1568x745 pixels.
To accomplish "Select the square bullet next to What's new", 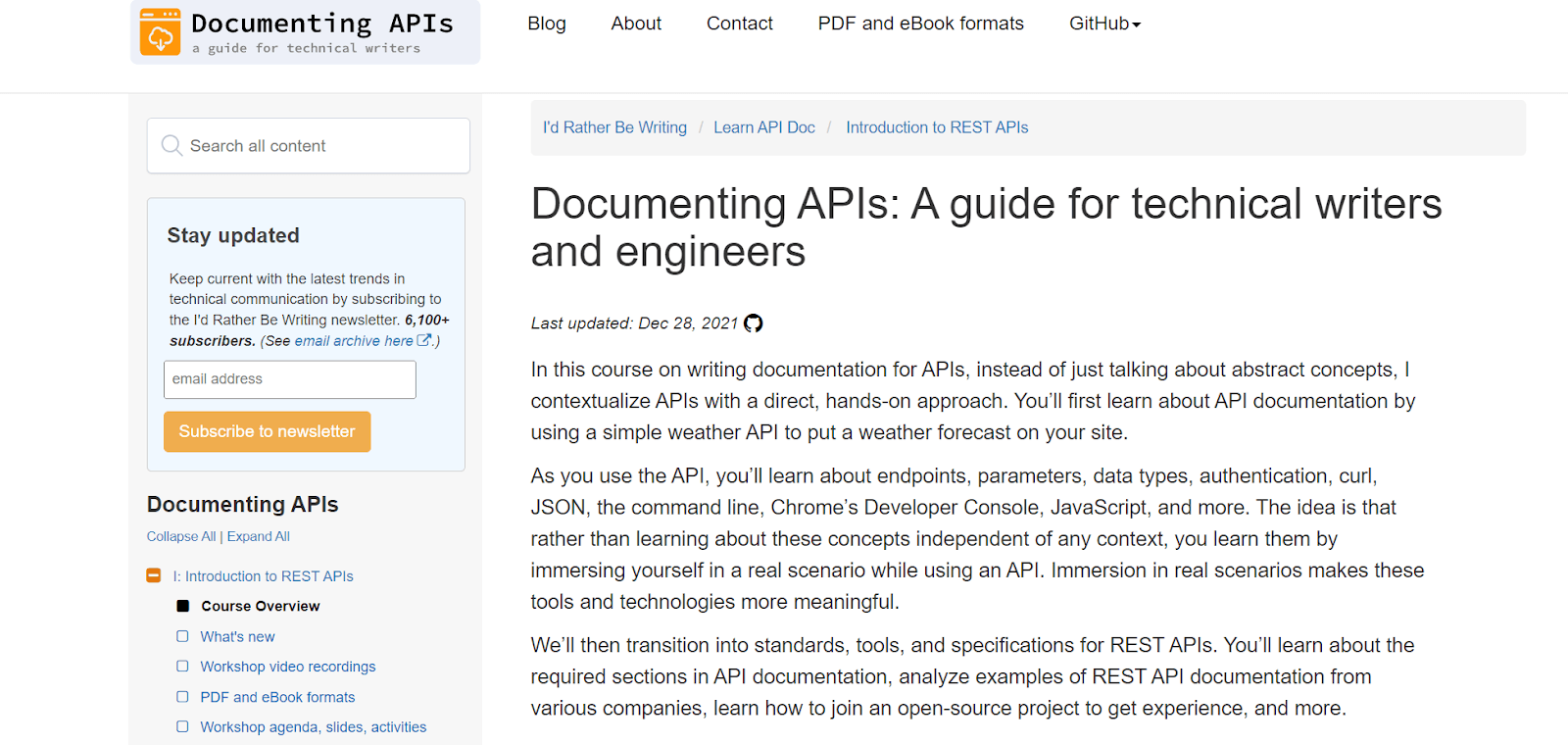I will [x=182, y=636].
